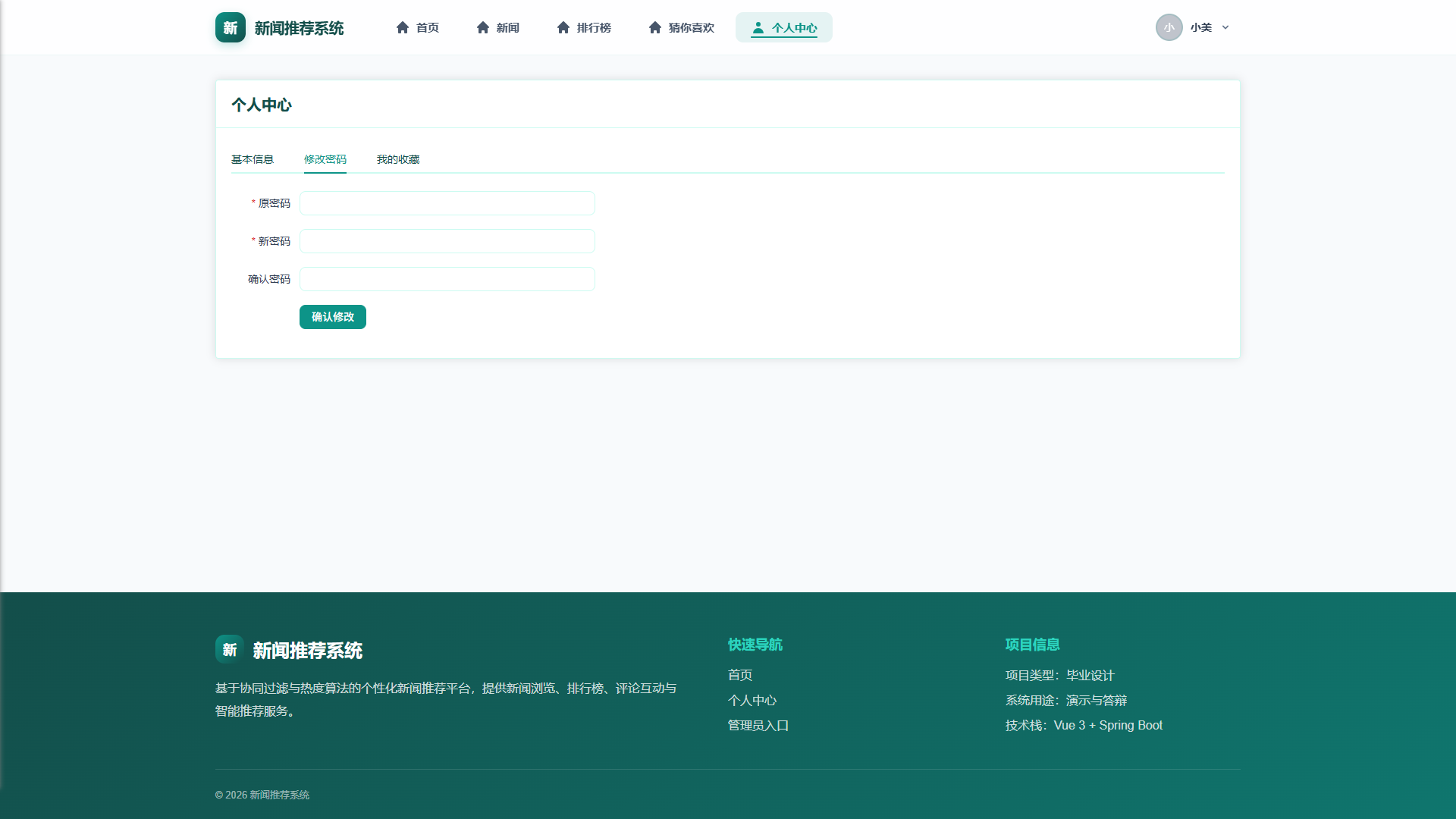Select the 个人中心 navigation item
Viewport: 1456px width, 819px height.
point(784,27)
